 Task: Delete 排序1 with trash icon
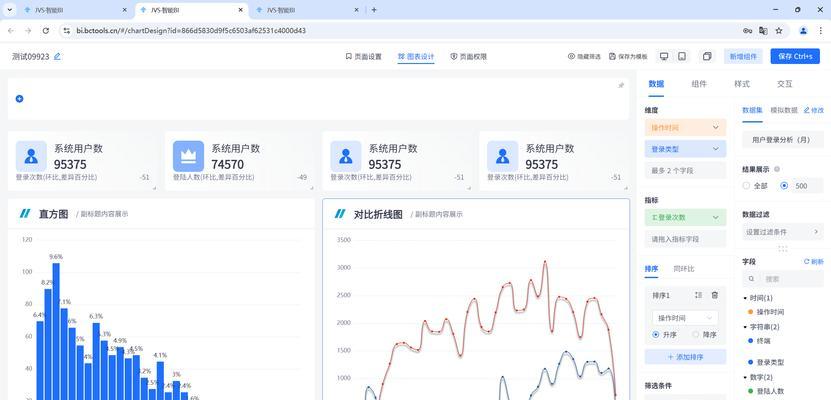[714, 295]
